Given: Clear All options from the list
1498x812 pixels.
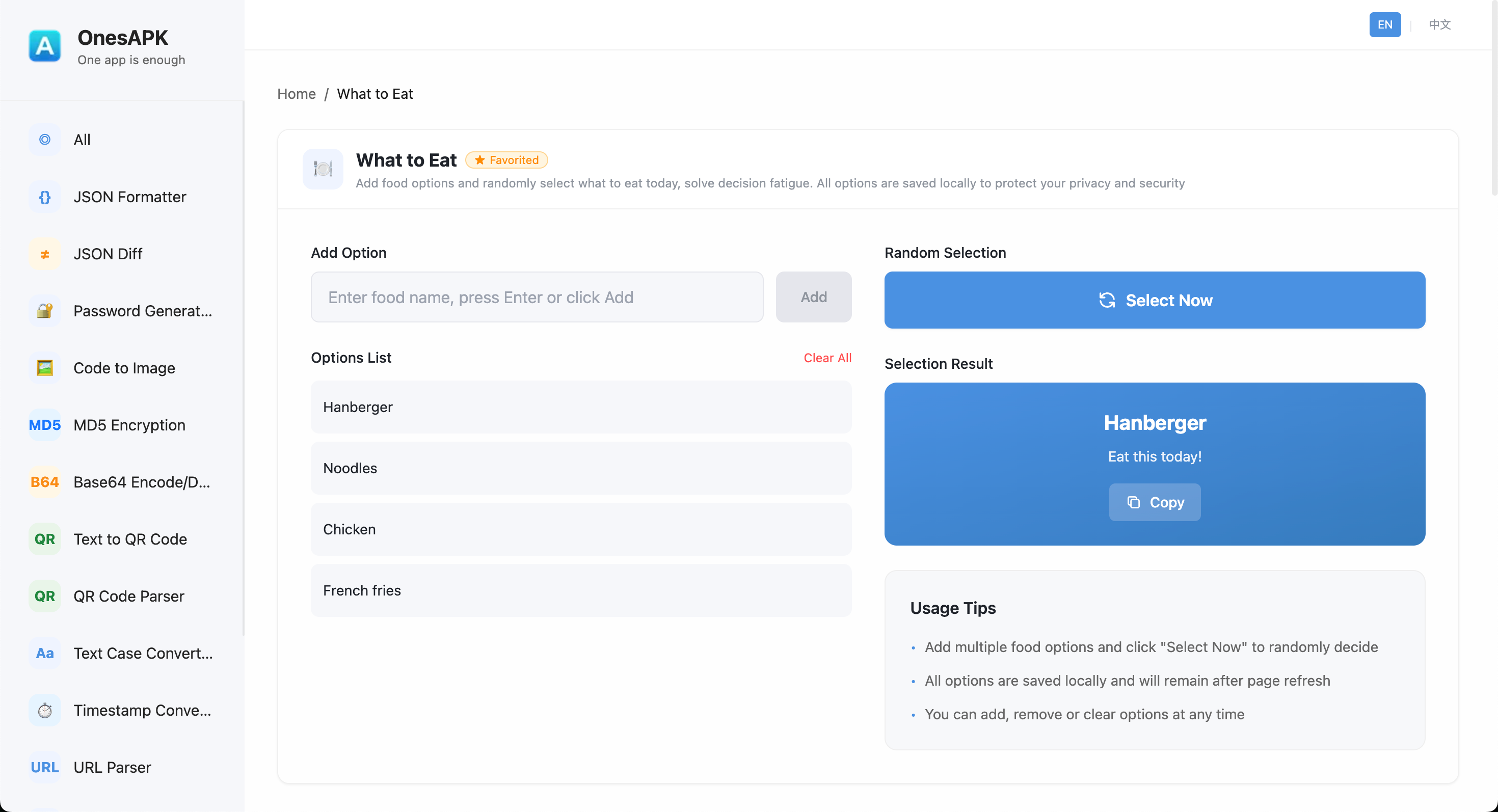Looking at the screenshot, I should point(827,358).
